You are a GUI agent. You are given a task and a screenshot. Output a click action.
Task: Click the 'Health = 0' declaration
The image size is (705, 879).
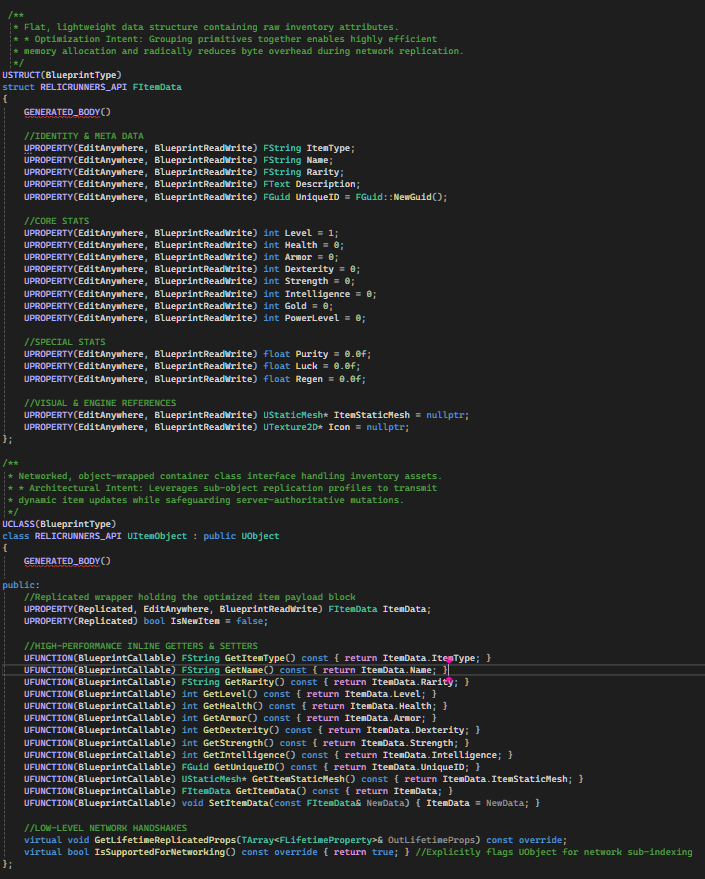point(312,245)
